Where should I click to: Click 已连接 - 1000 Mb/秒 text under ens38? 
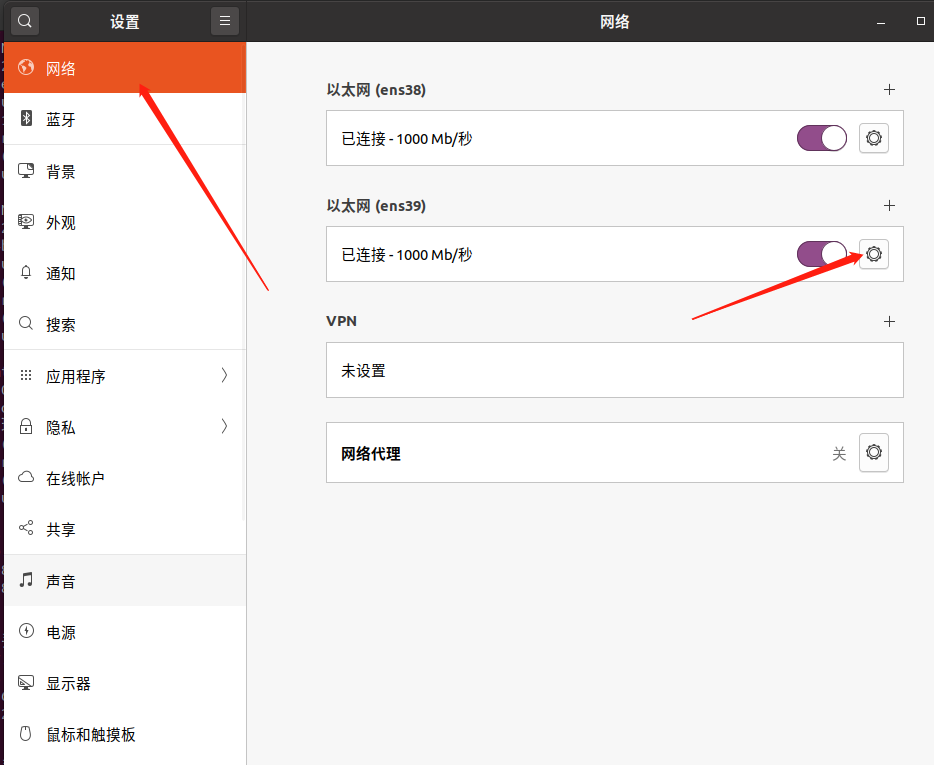coord(407,139)
